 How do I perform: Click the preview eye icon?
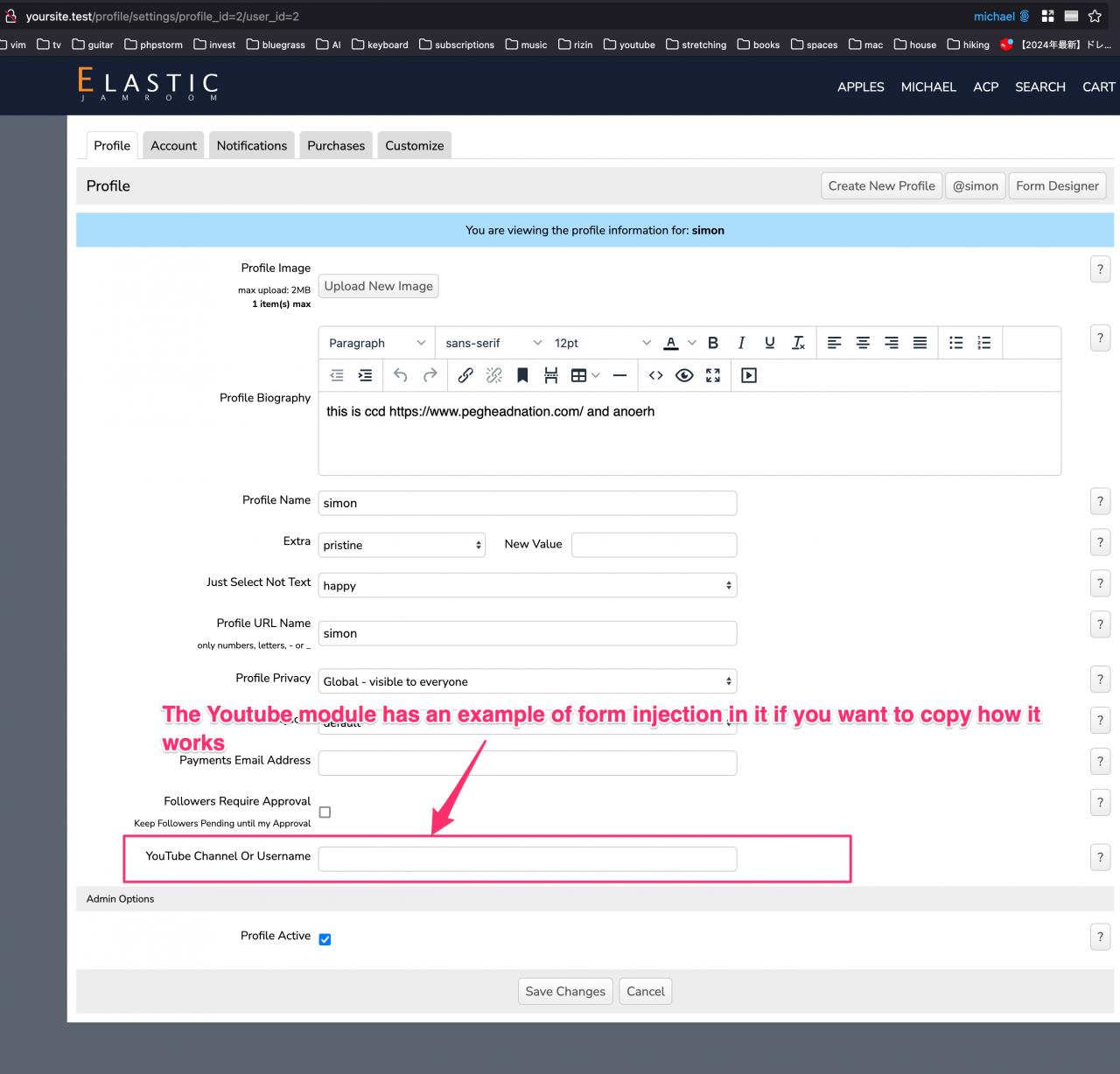pyautogui.click(x=684, y=375)
